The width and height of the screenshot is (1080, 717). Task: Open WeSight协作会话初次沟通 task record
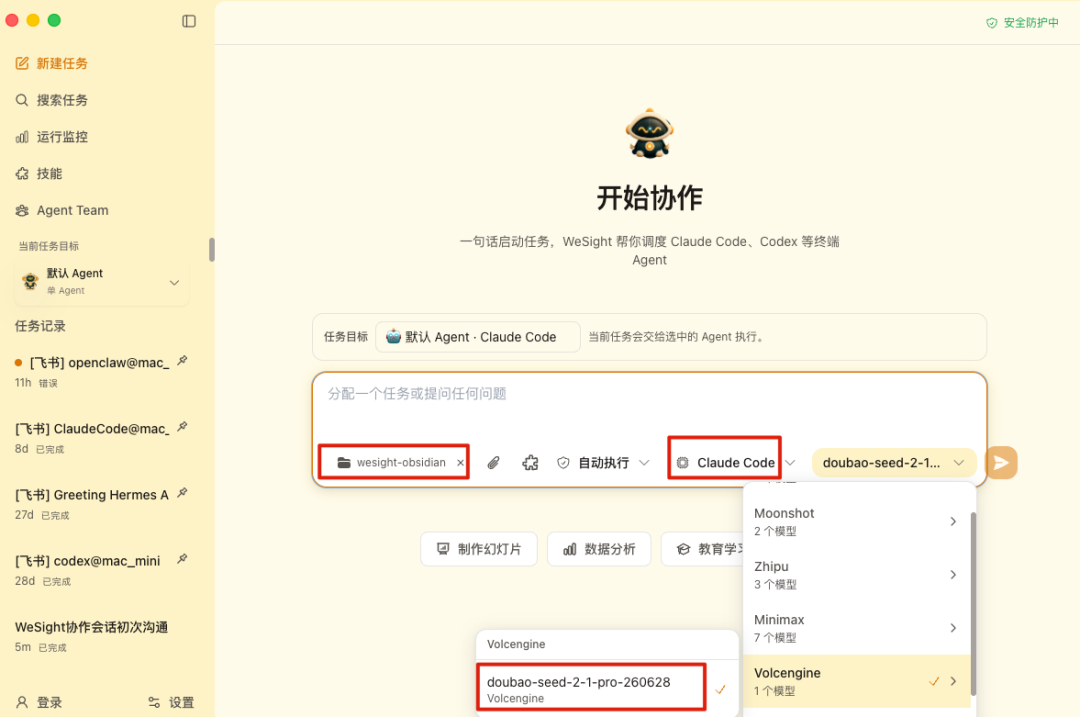point(92,627)
